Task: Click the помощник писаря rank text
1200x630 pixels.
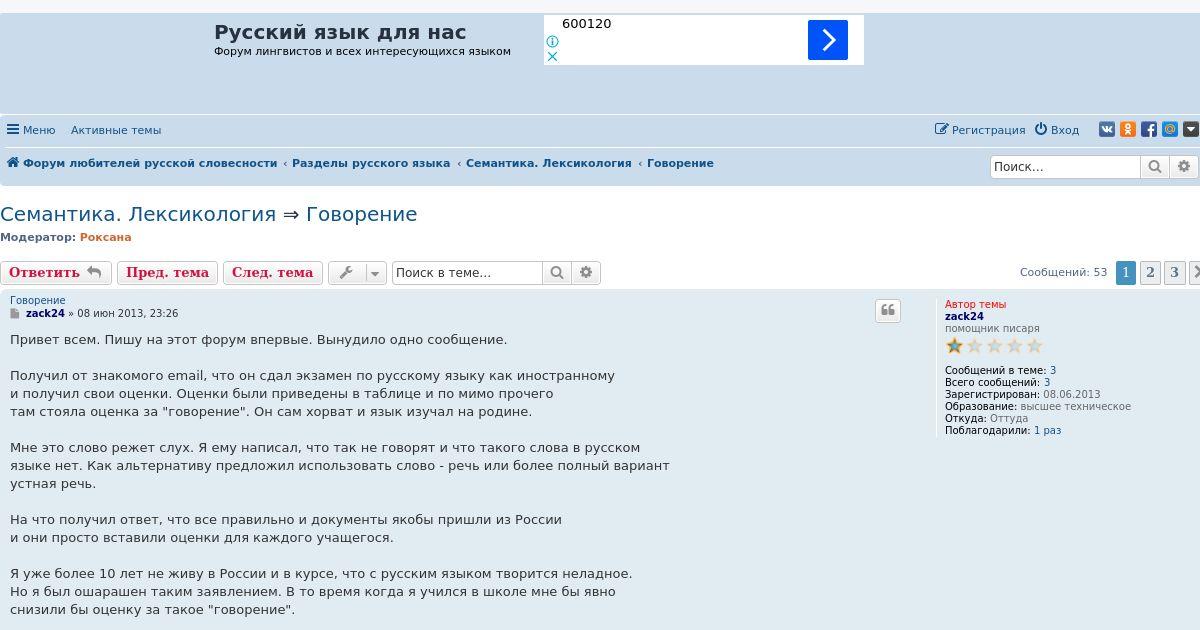Action: (992, 328)
